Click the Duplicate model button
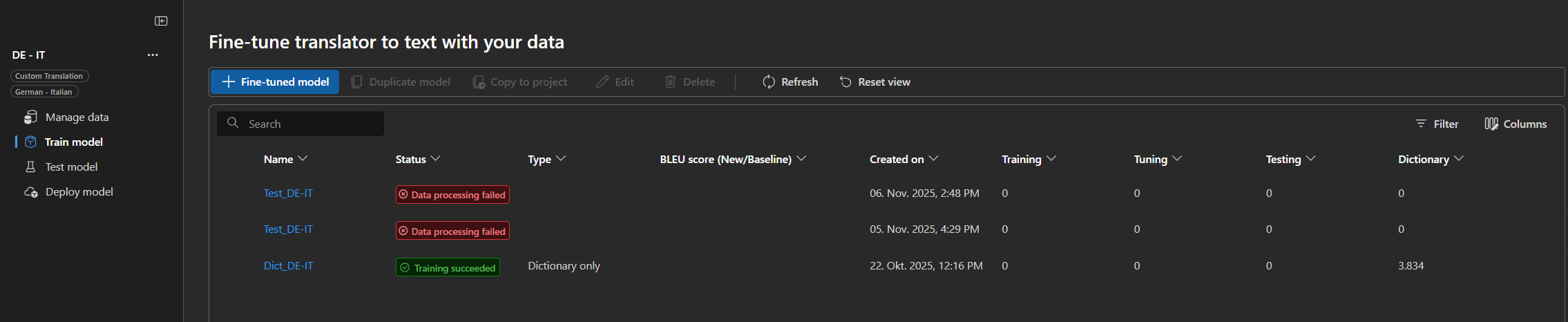This screenshot has height=322, width=1568. tap(401, 82)
